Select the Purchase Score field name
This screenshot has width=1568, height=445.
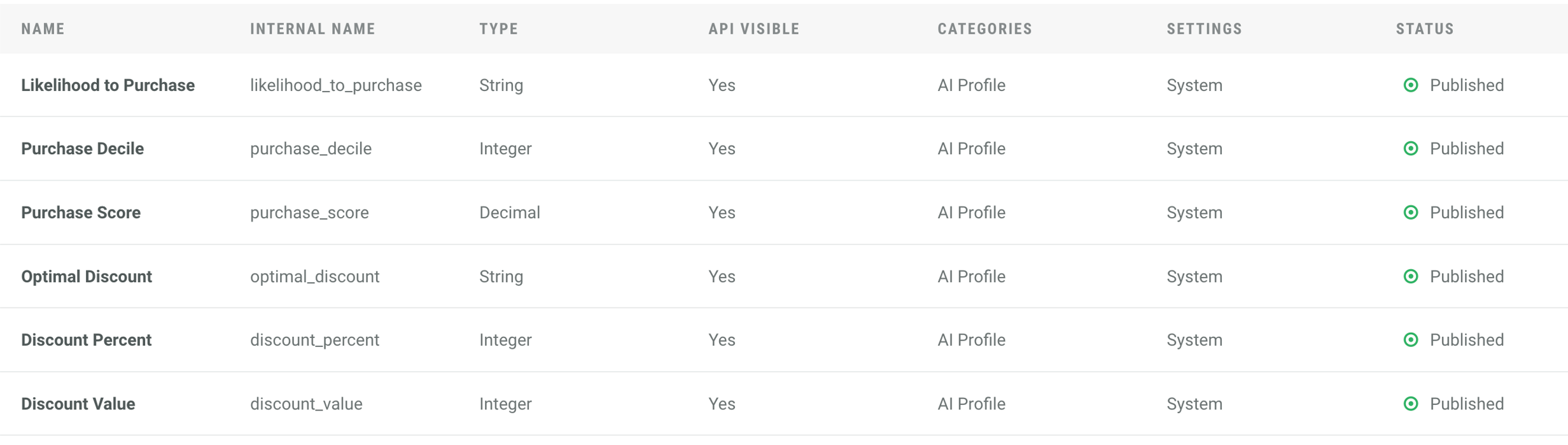(x=81, y=213)
